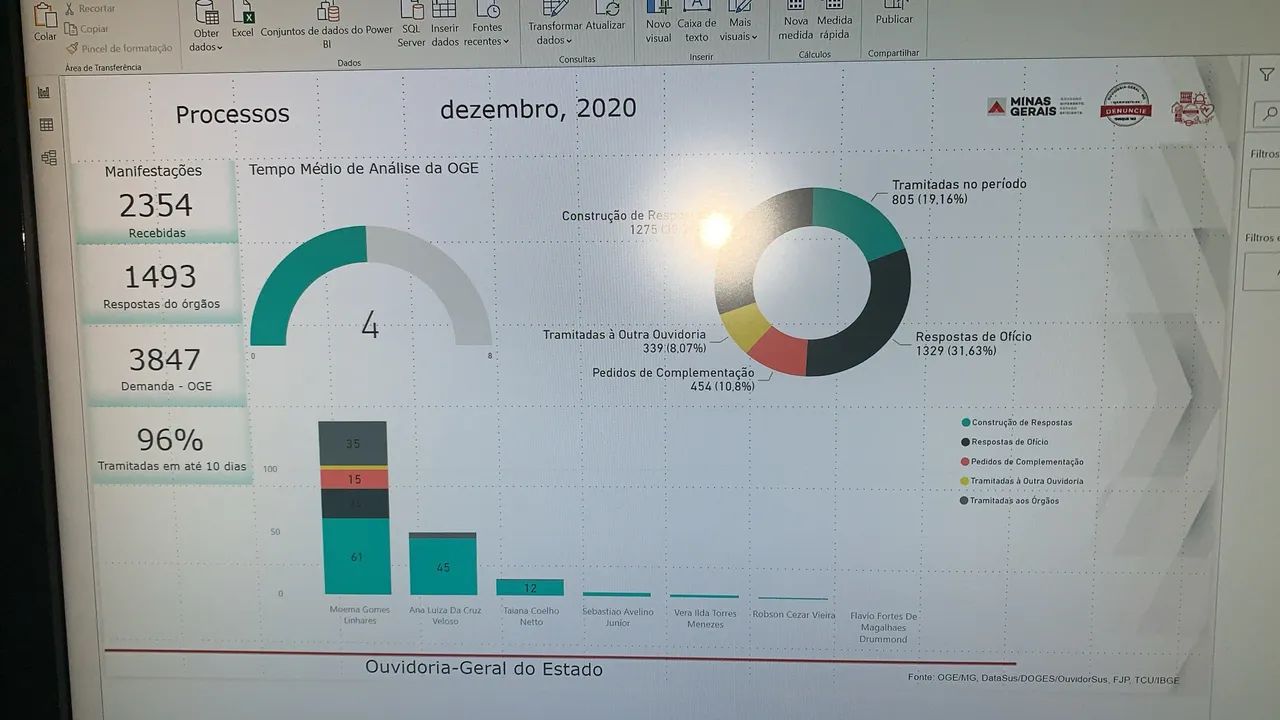Viewport: 1280px width, 720px height.
Task: Click the Colar paste icon
Action: 45,22
